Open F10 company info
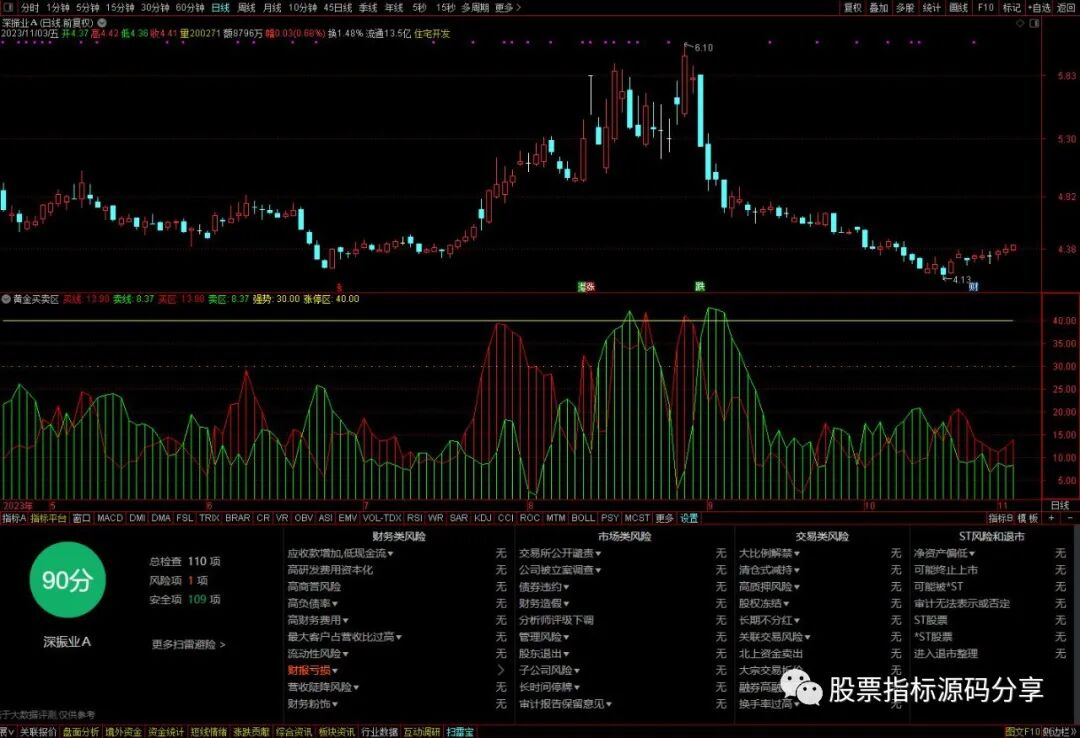1080x738 pixels. [986, 8]
